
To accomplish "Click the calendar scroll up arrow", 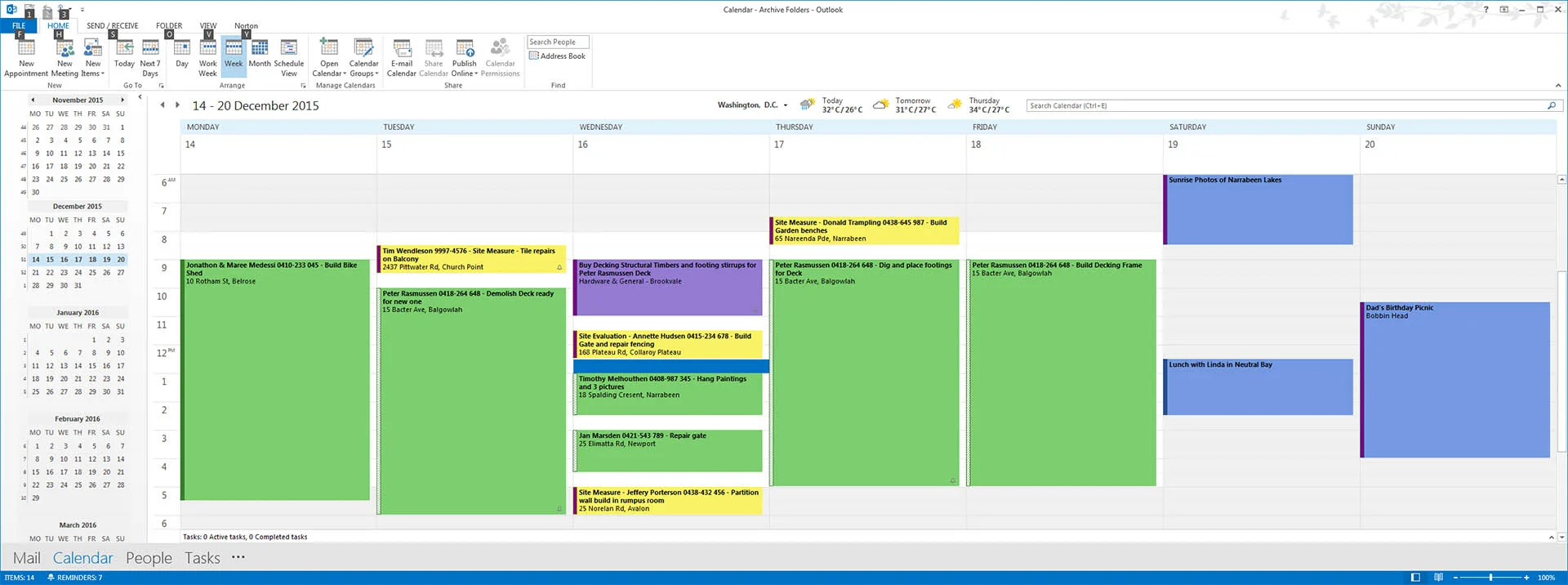I will [x=1561, y=179].
